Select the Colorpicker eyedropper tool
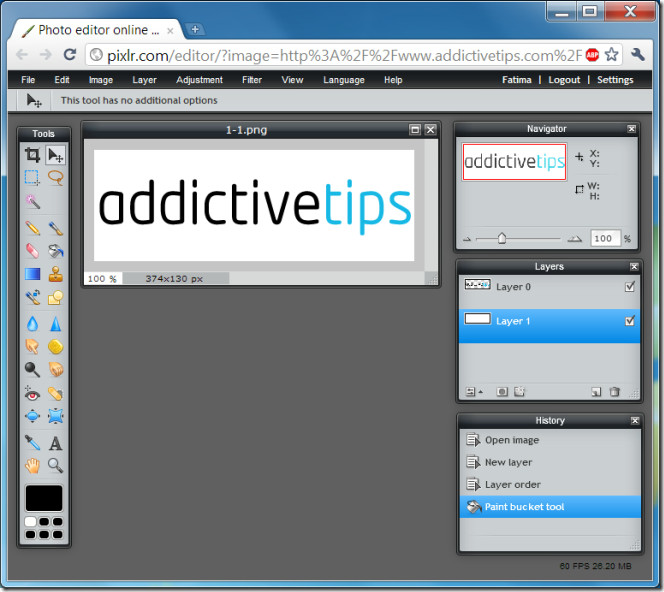The width and height of the screenshot is (664, 592). pyautogui.click(x=32, y=443)
